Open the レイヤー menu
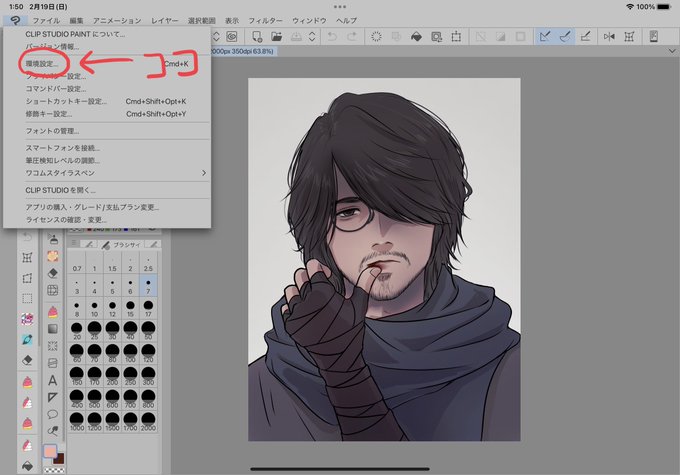680x475 pixels. [x=164, y=20]
